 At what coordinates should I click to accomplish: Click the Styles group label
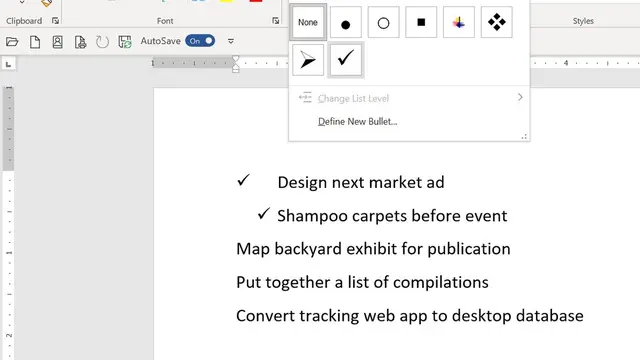pos(583,21)
